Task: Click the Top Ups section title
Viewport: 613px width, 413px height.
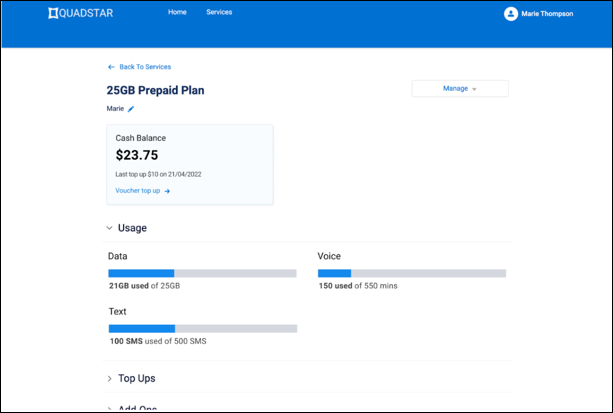Action: click(x=137, y=379)
